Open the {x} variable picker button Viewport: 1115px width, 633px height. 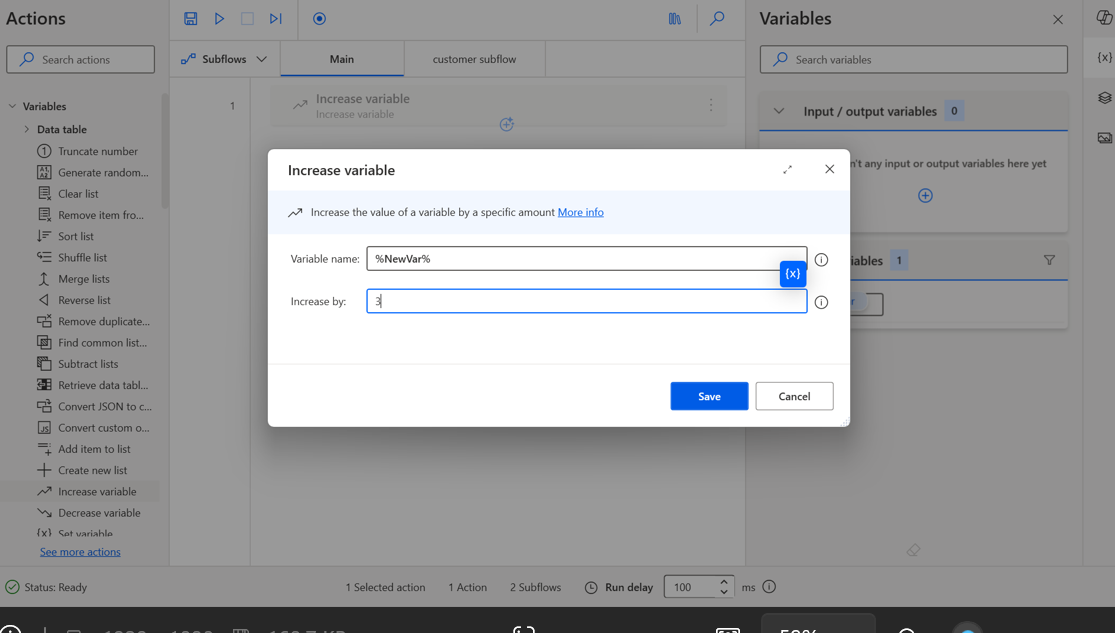[x=793, y=274]
